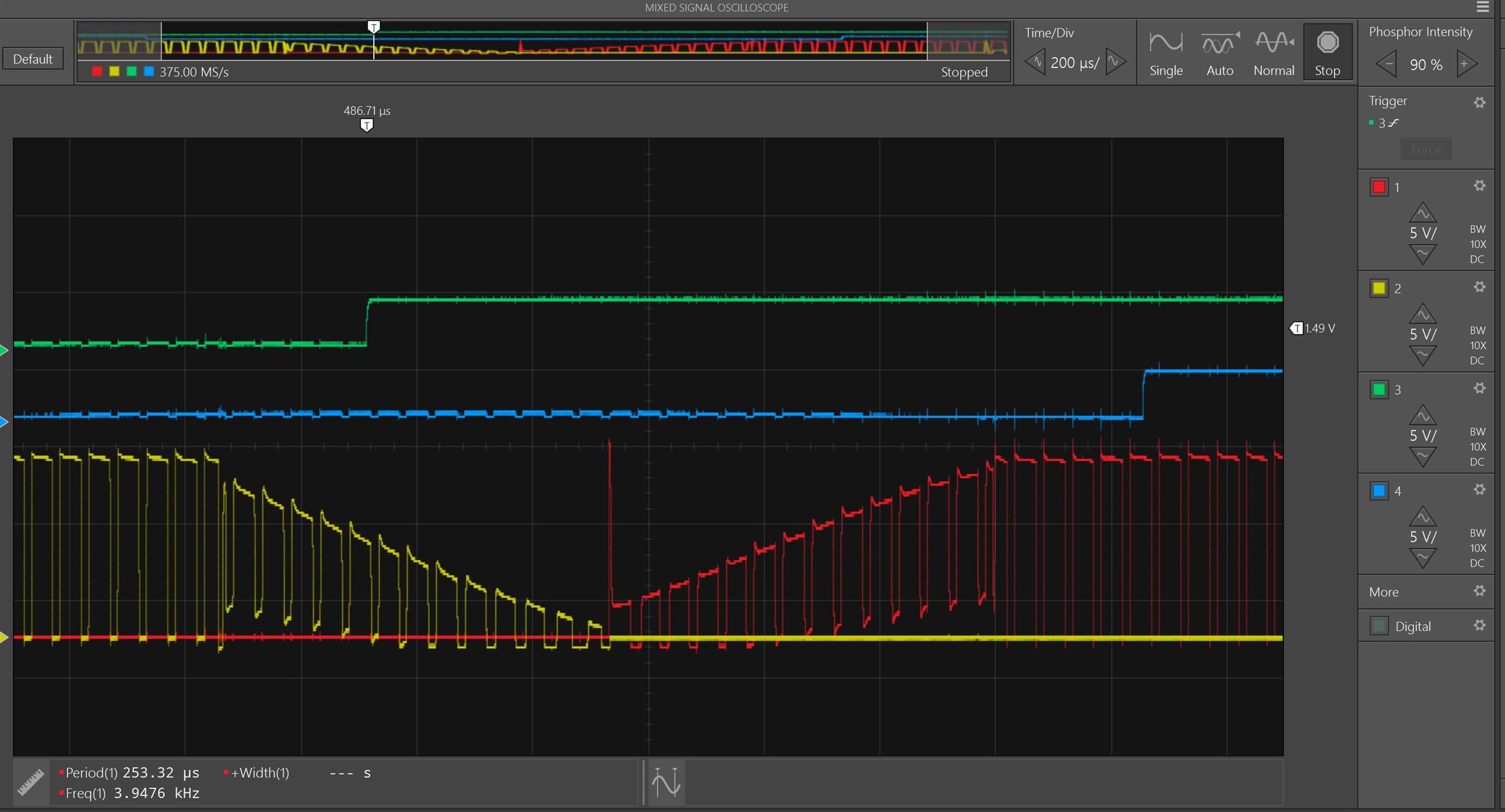Click channel 1 5 V/ scale value
Viewport: 1505px width, 812px height.
[x=1423, y=233]
